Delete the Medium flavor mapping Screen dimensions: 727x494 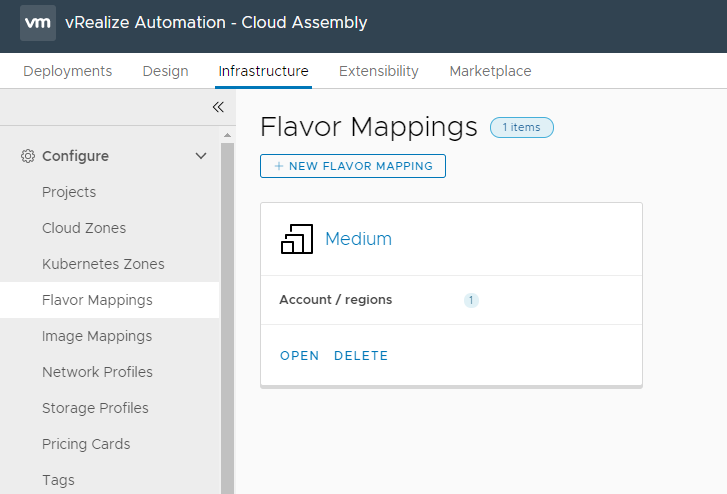point(361,356)
